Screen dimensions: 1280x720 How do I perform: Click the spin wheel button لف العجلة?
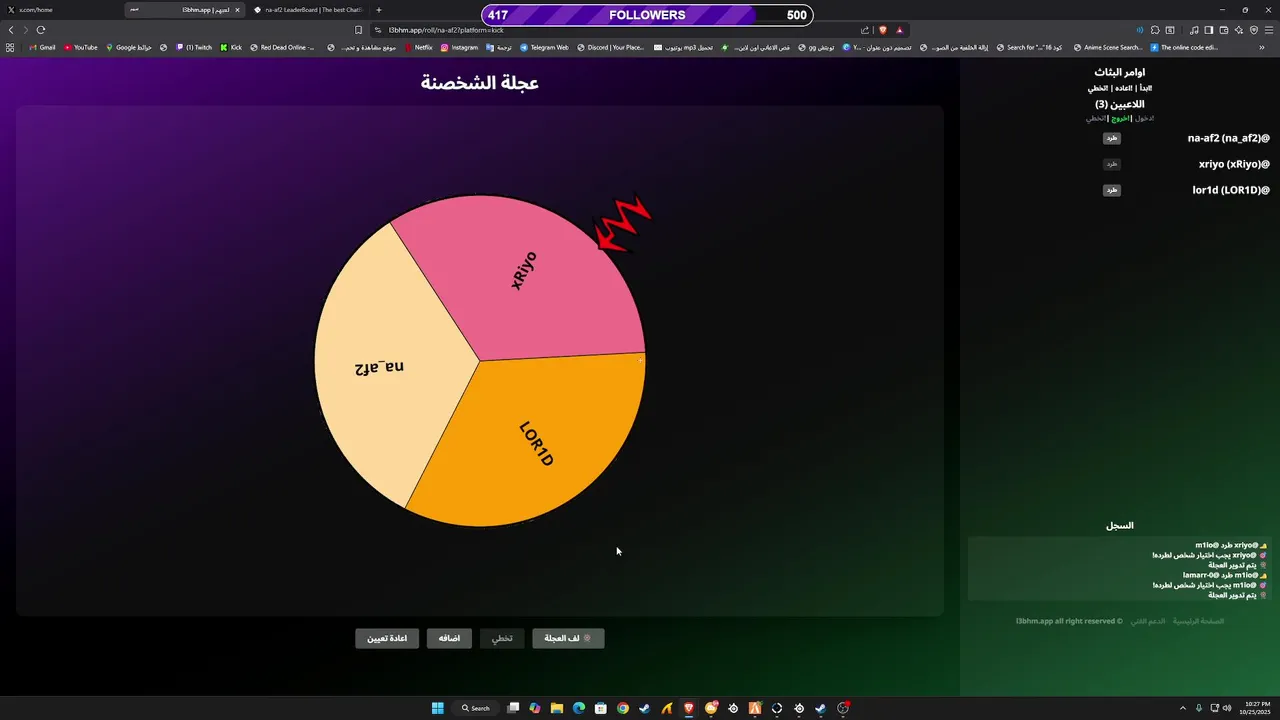(568, 638)
